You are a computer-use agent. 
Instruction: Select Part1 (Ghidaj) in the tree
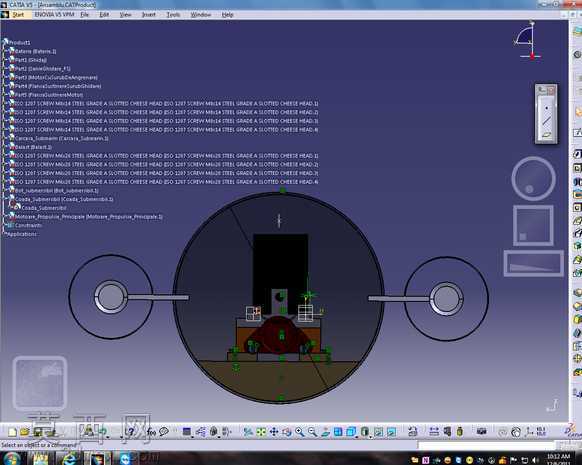(x=31, y=60)
